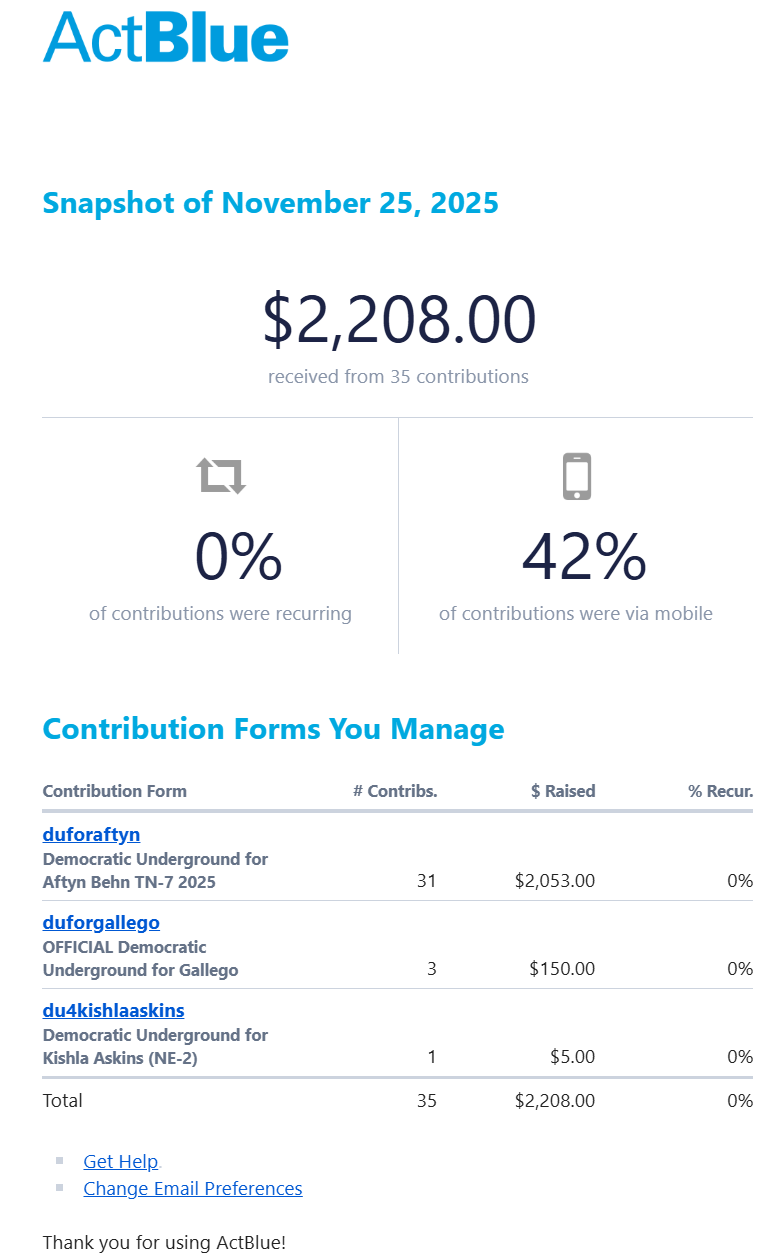
Task: Click the Contribution Form column header
Action: 114,791
